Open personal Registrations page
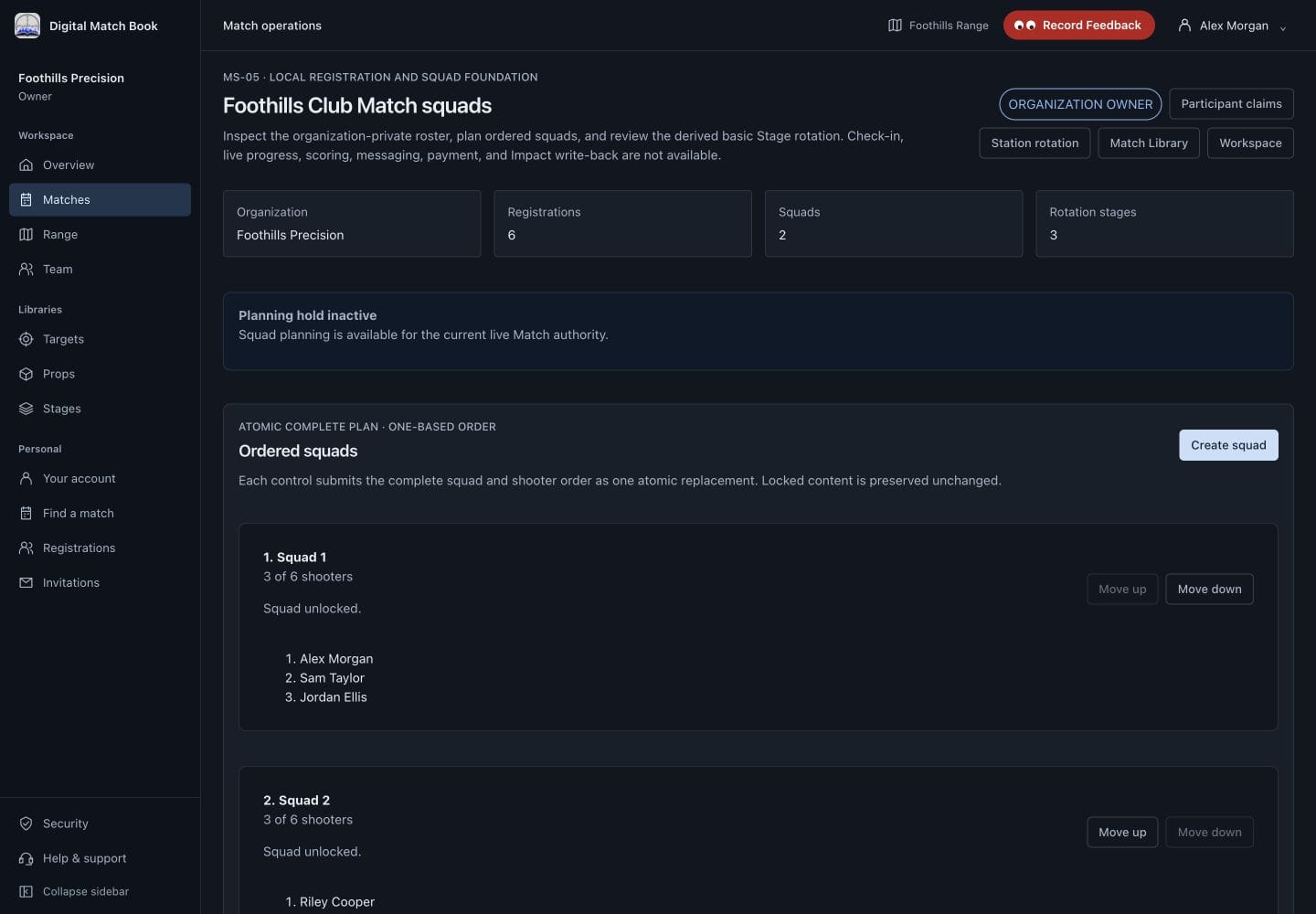 click(x=100, y=548)
